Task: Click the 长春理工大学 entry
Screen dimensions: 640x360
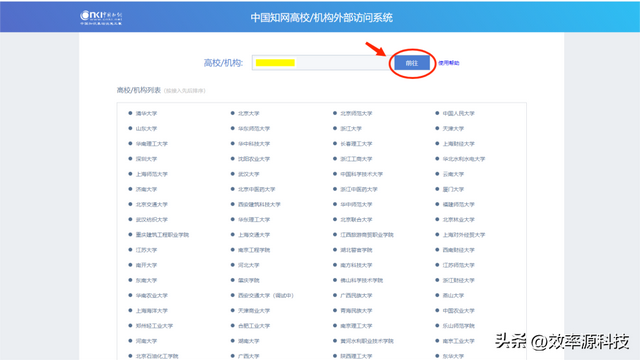Action: pos(356,144)
